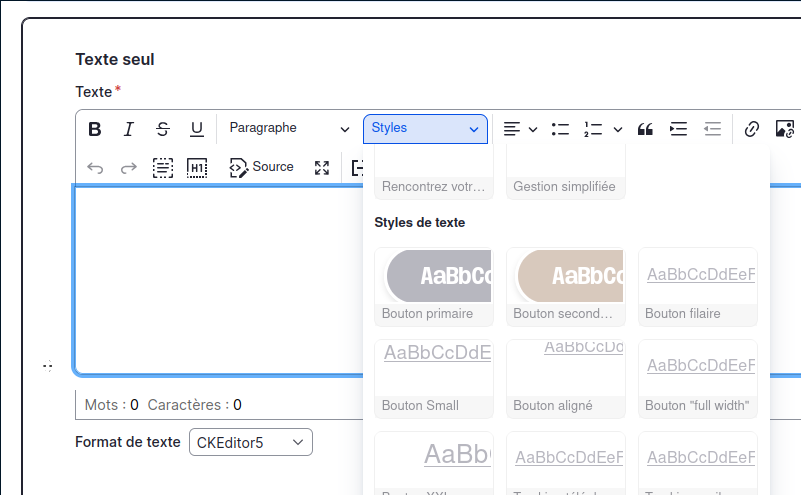Image resolution: width=801 pixels, height=495 pixels.
Task: Apply the Bouton filaire style
Action: [x=698, y=287]
